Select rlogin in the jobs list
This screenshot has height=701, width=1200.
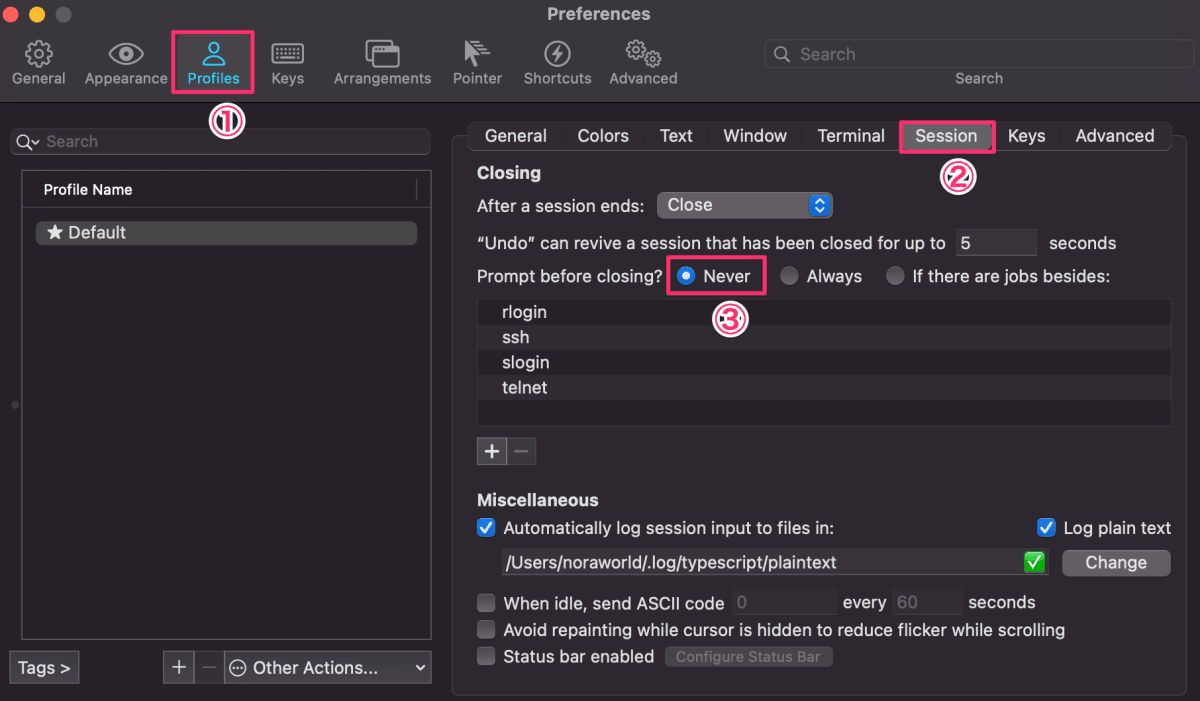824,312
